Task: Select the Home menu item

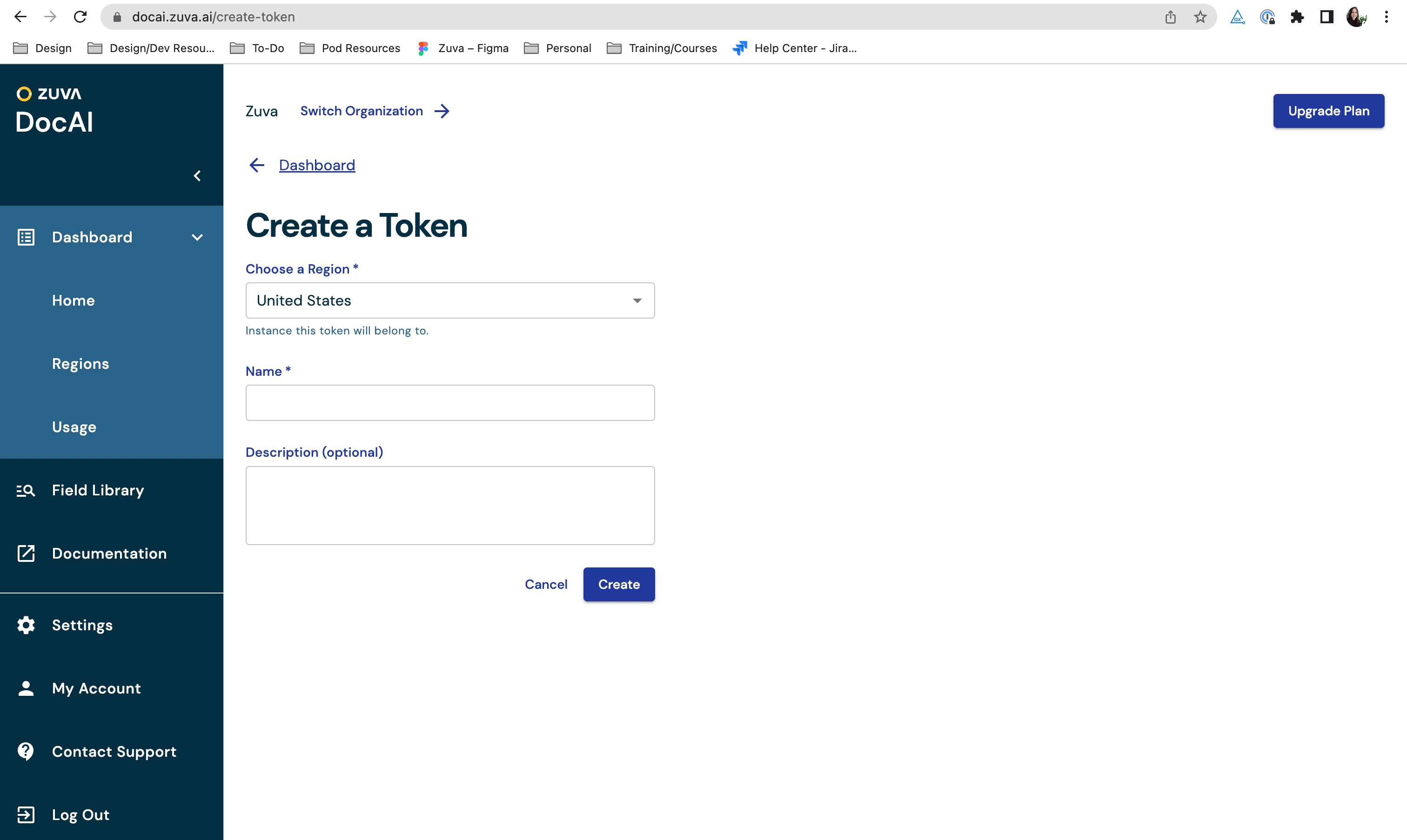Action: [x=73, y=300]
